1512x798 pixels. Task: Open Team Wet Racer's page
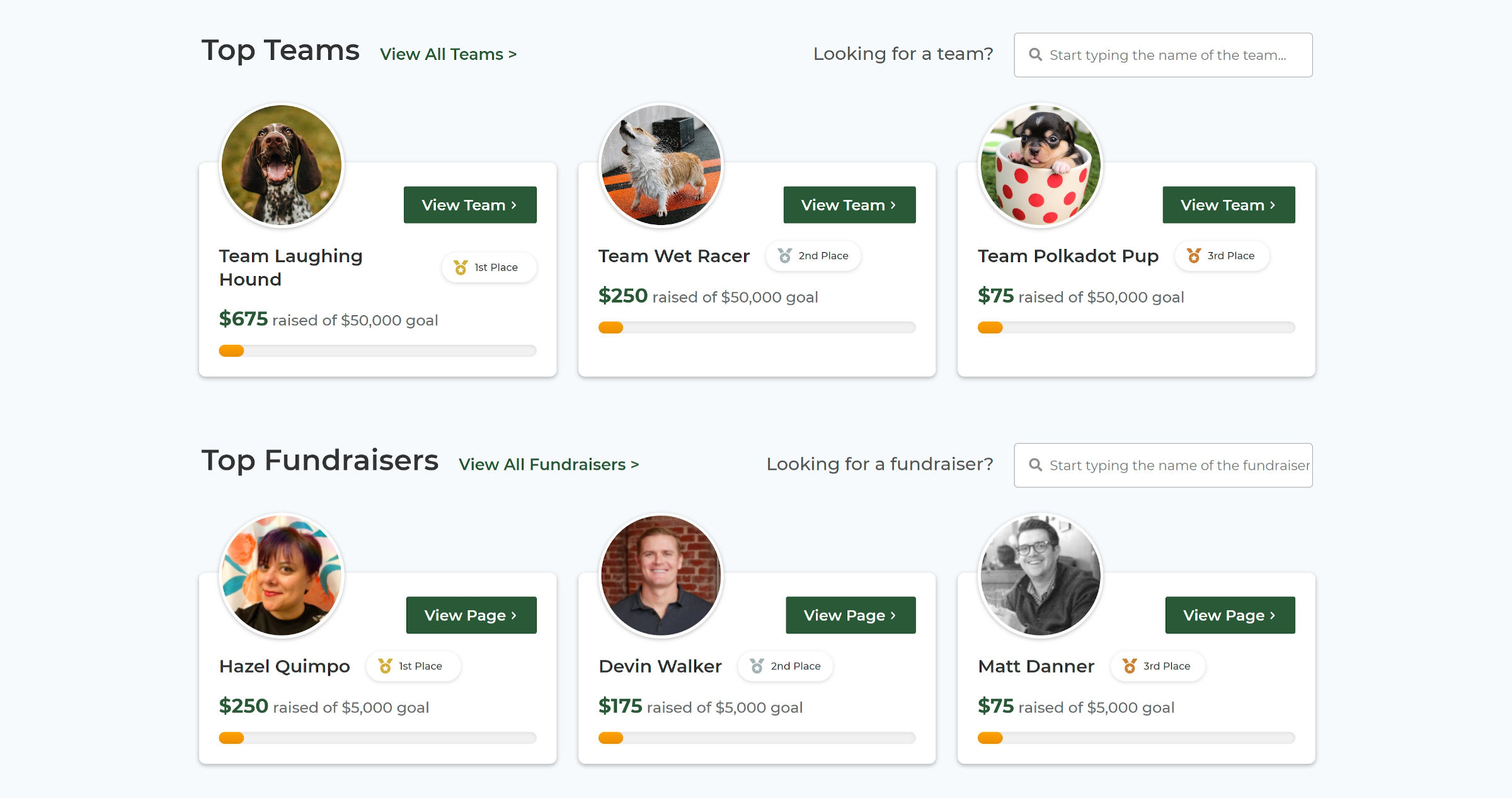point(849,204)
